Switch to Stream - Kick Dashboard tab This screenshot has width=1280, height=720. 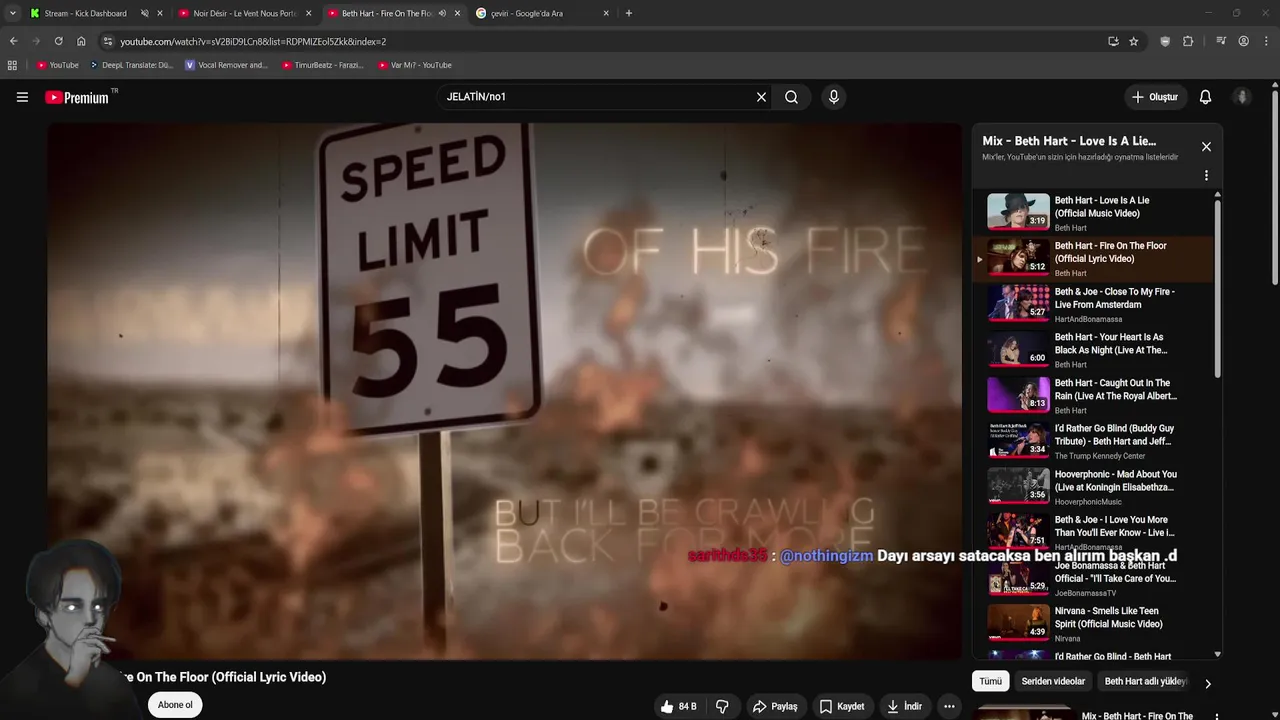tap(86, 13)
